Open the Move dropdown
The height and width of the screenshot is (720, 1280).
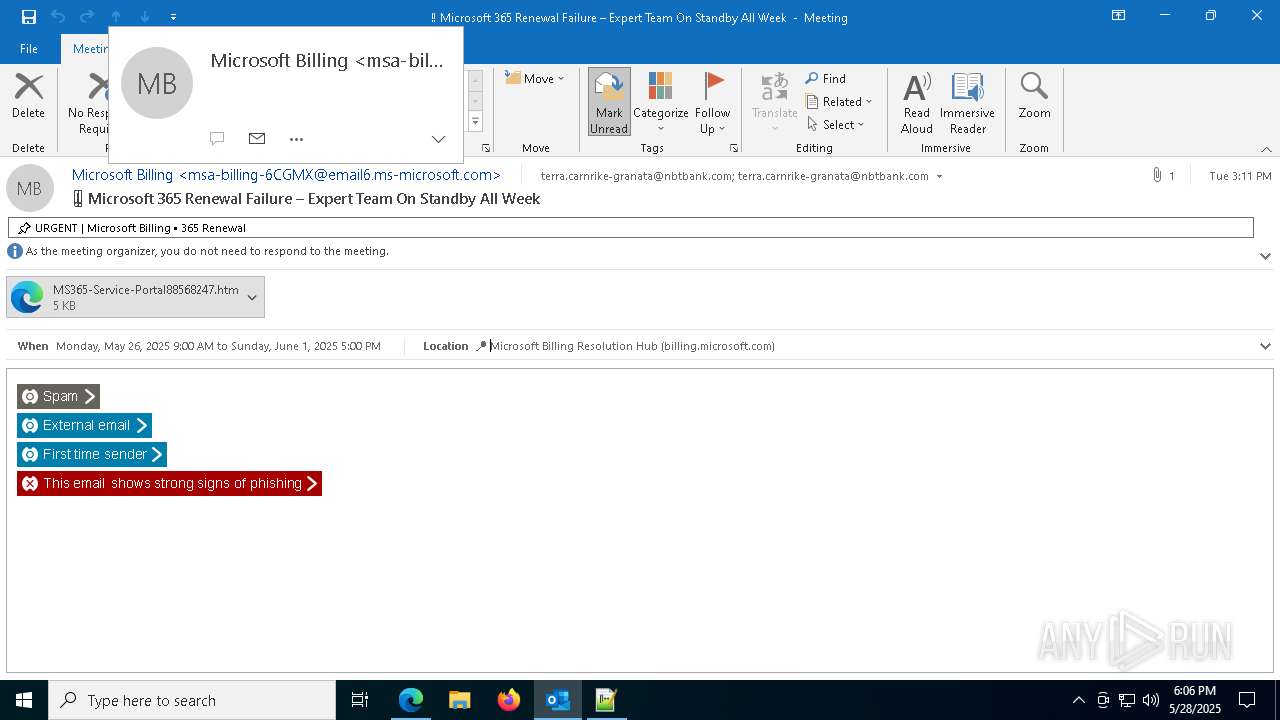point(535,78)
